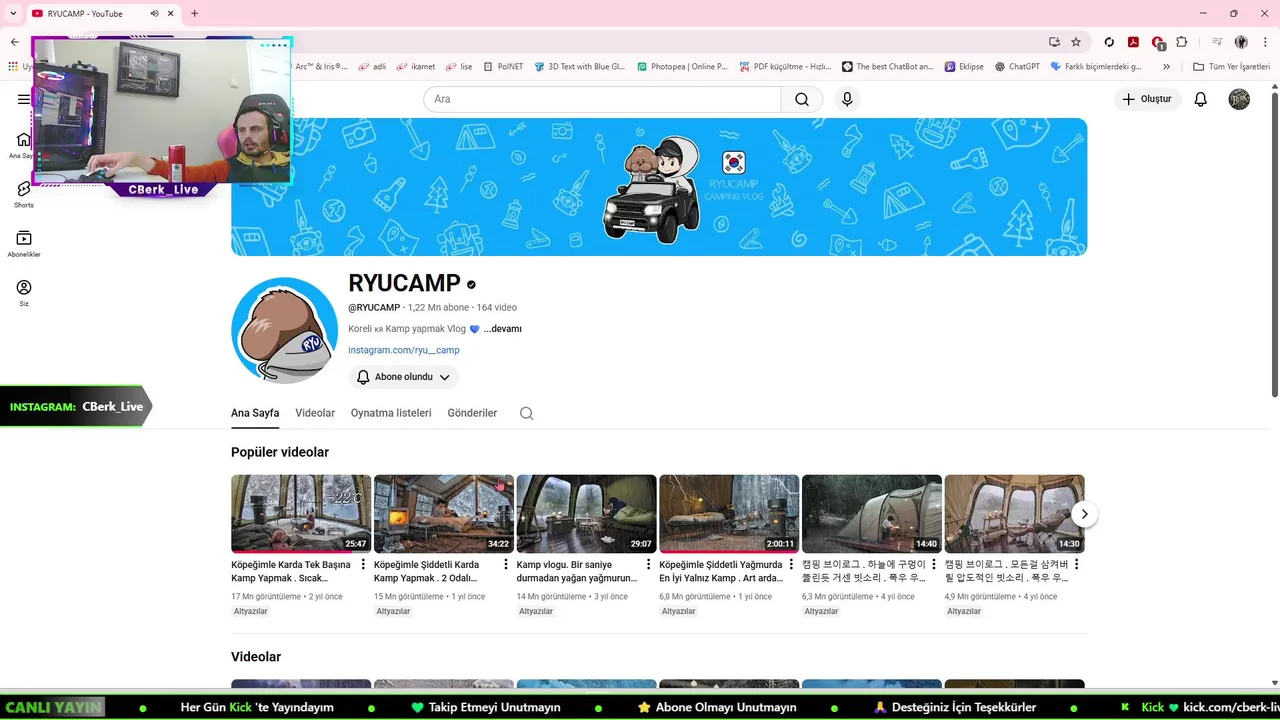
Task: Expand the channel description via ...devamı
Action: [502, 329]
